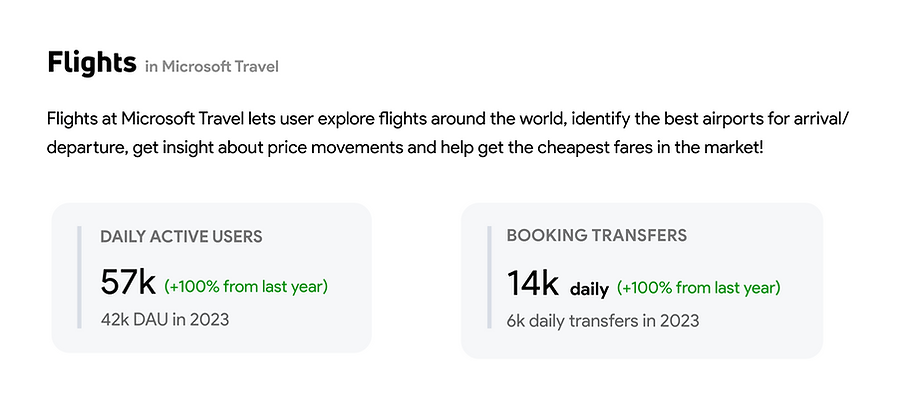Select the 'in Microsoft Travel' subtitle
922x402 pixels.
[212, 66]
